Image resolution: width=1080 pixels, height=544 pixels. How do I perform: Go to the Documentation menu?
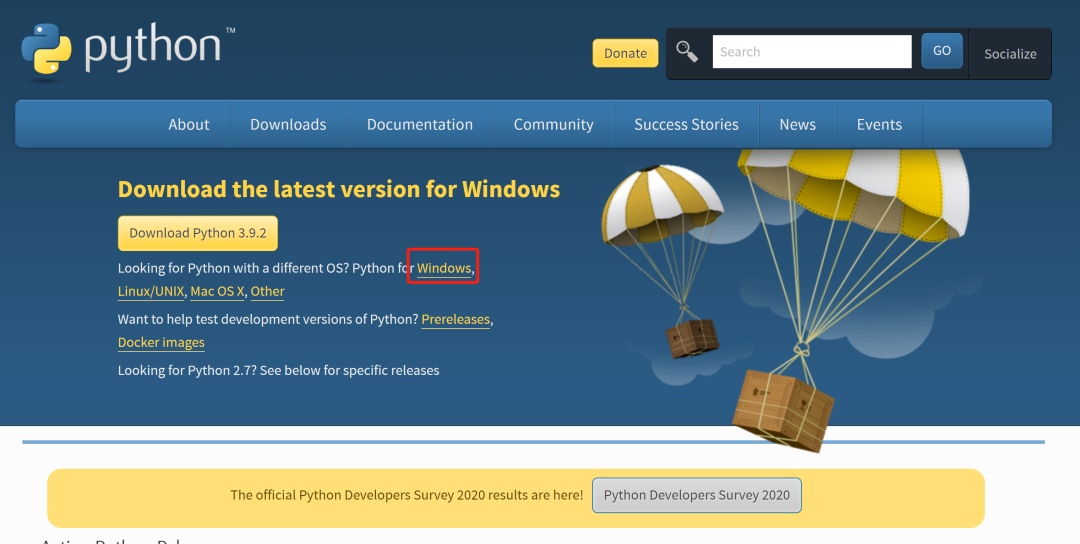coord(420,124)
